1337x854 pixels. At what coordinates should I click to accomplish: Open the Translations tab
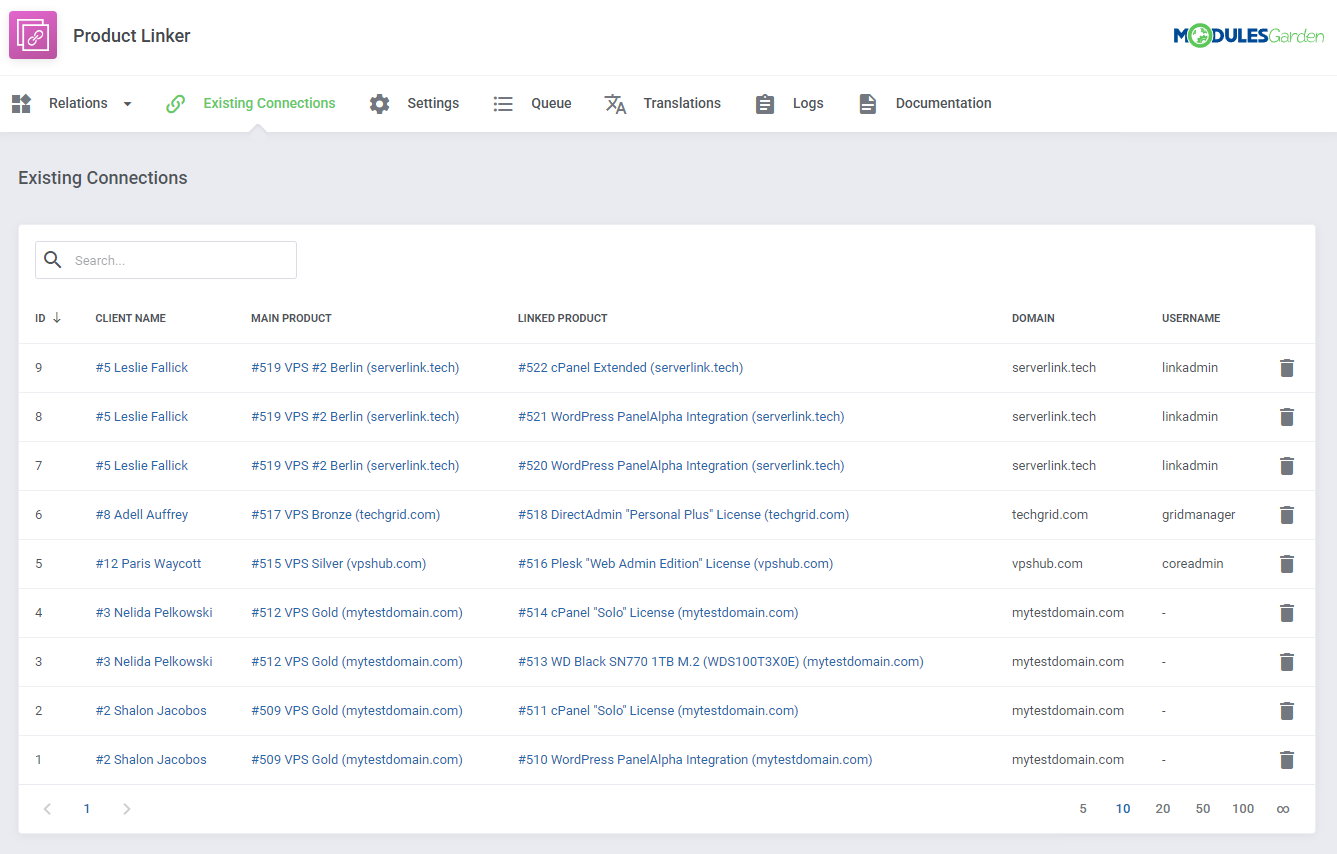[682, 103]
